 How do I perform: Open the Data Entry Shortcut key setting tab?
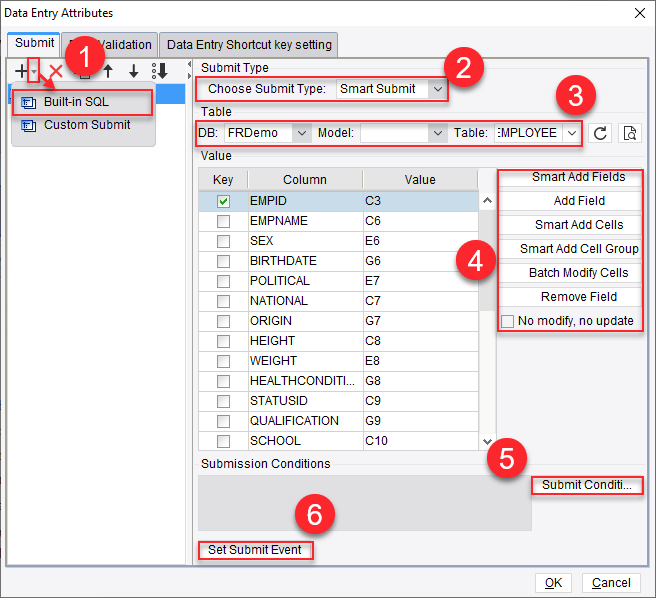249,45
